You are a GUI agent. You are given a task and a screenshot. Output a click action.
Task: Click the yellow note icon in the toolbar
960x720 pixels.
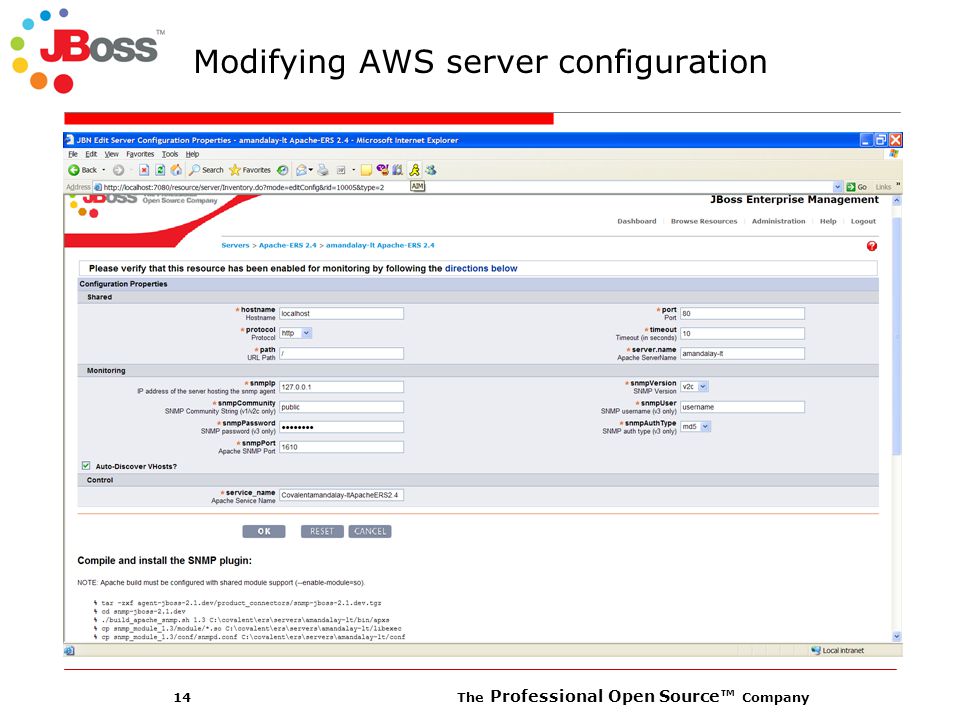coord(366,170)
